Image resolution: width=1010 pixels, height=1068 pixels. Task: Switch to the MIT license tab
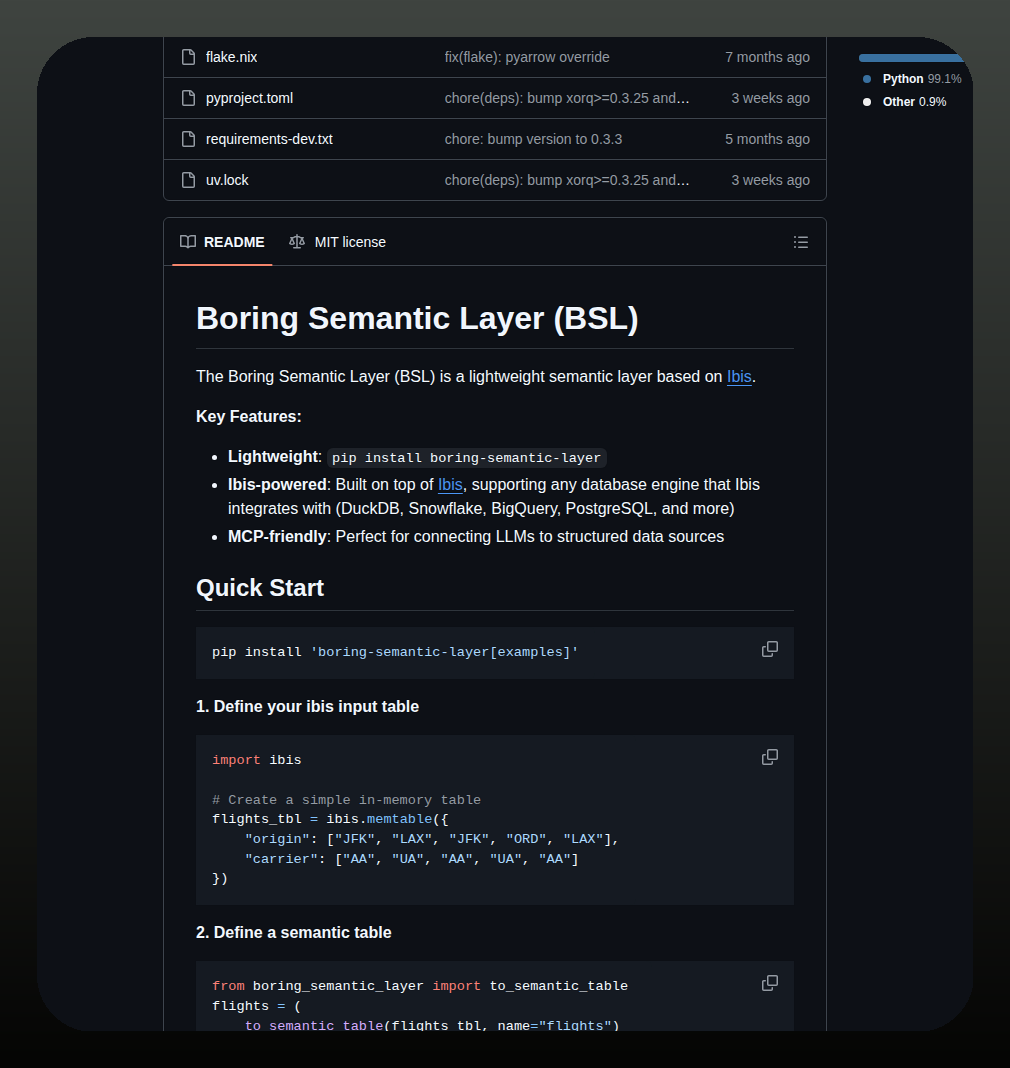coord(337,242)
